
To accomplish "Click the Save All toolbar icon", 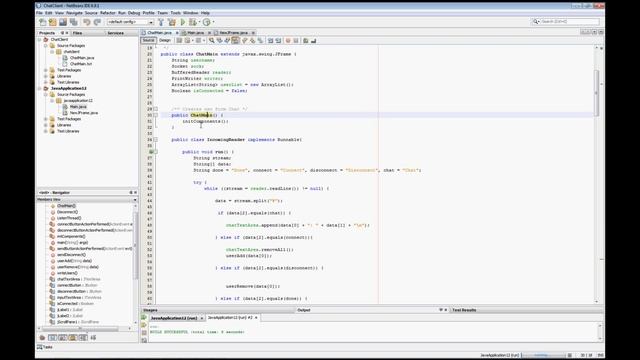I will 73,22.
